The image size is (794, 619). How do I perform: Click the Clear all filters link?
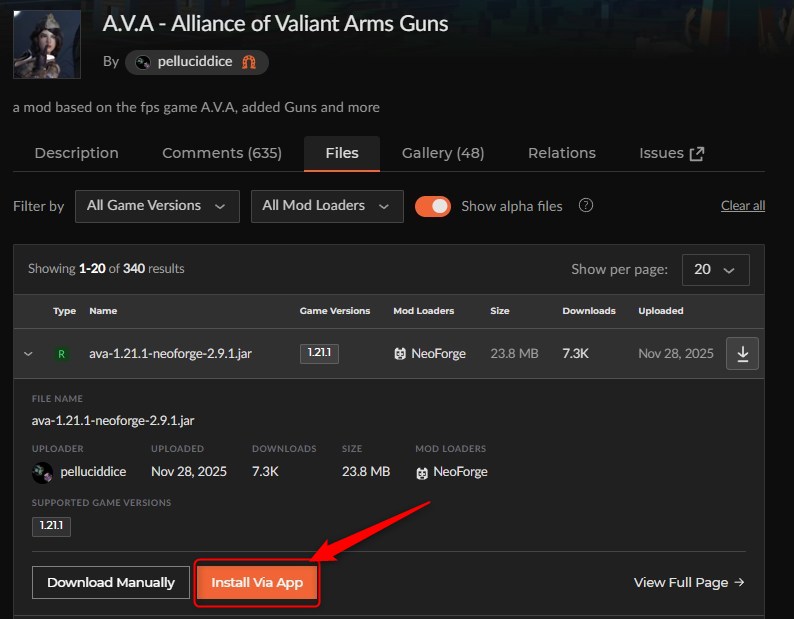pos(743,206)
